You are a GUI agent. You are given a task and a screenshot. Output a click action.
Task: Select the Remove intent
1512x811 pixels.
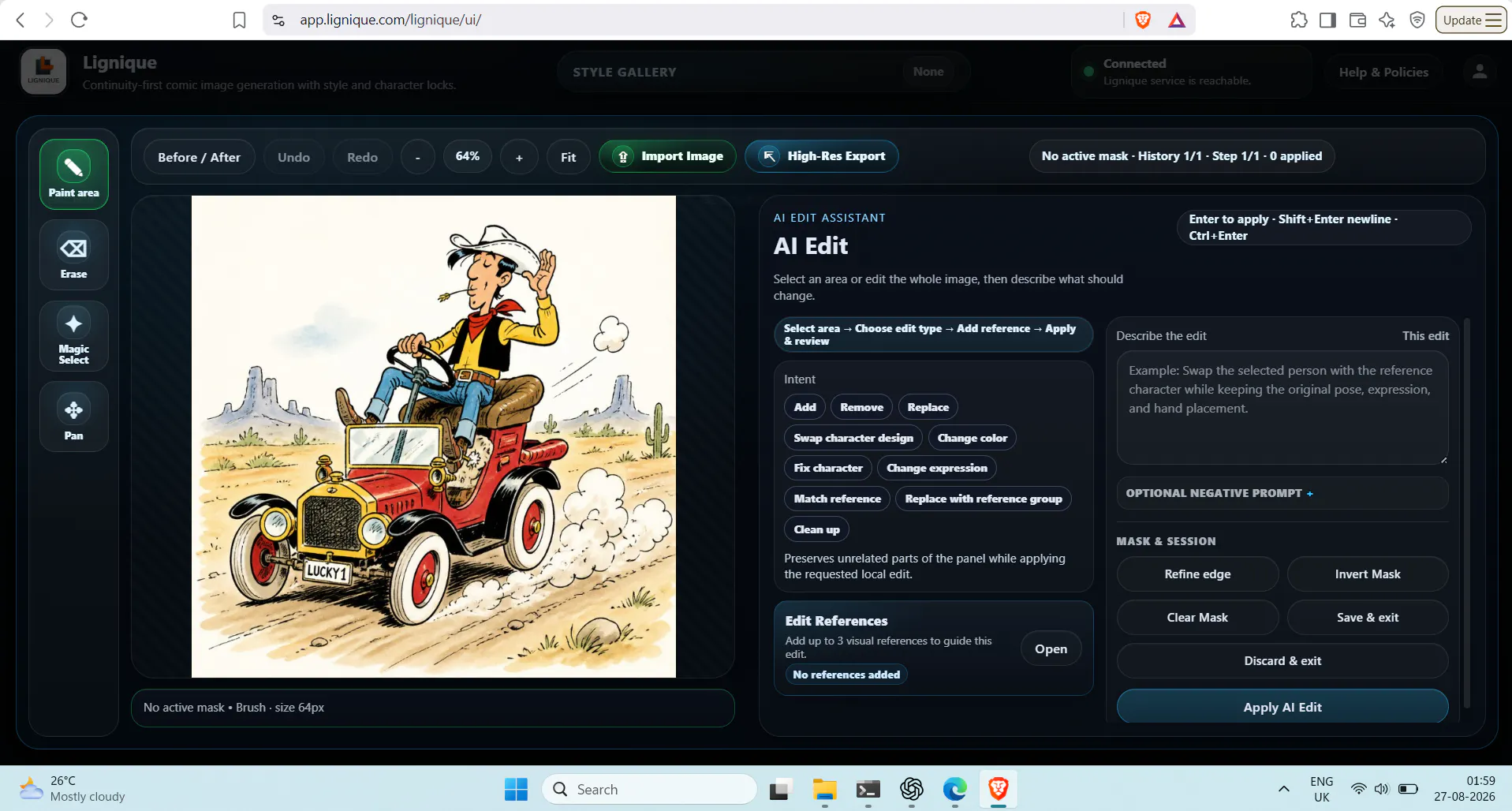[861, 407]
